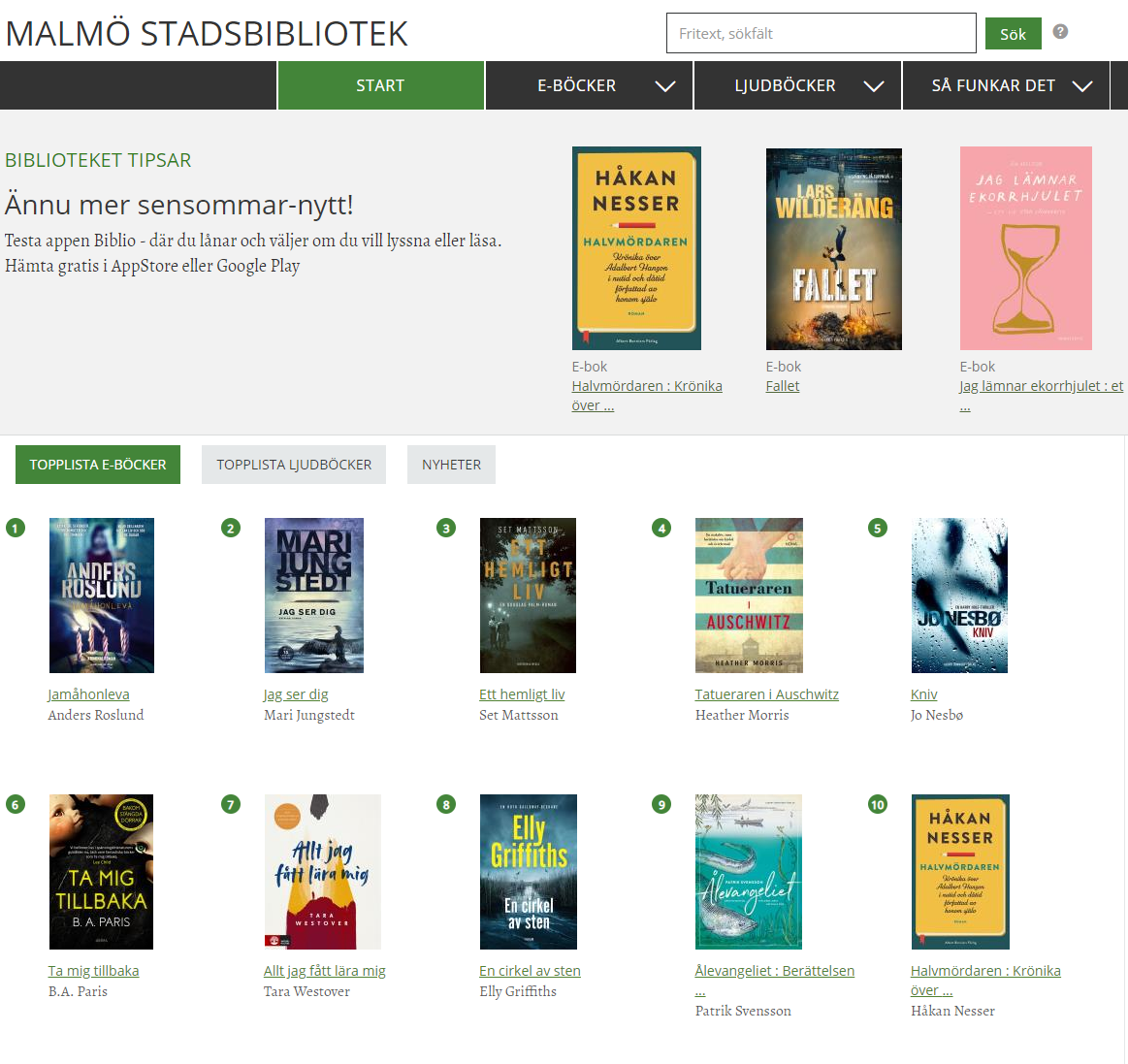This screenshot has width=1128, height=1064.
Task: Click the "Ta mig tillbaka" cover
Action: (101, 871)
